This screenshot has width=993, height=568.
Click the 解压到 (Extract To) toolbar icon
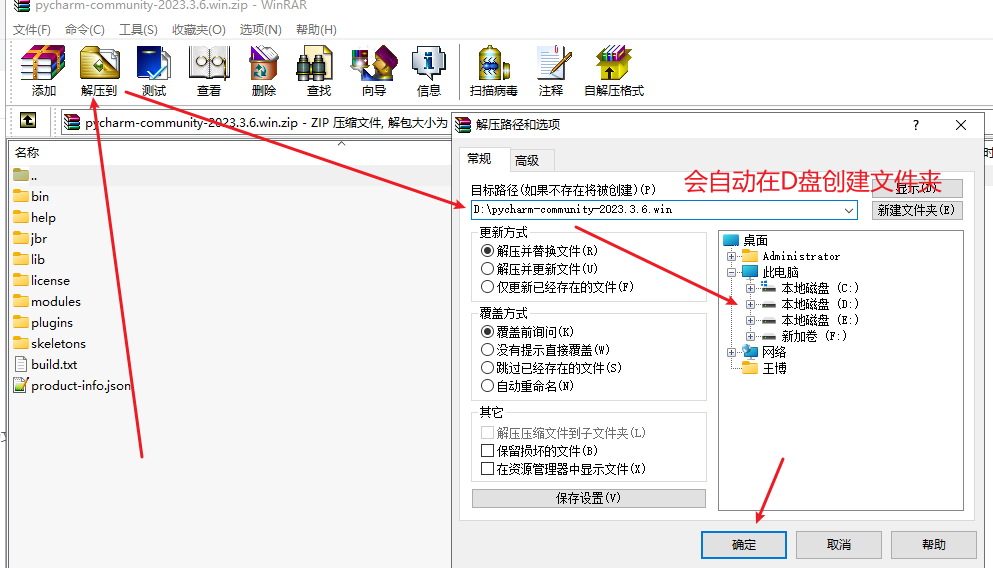point(99,63)
